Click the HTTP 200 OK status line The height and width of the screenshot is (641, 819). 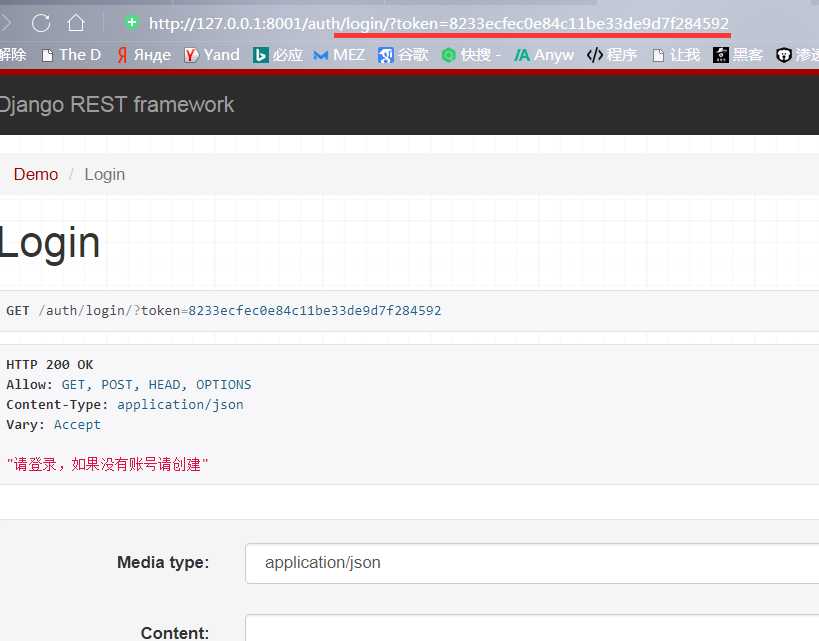click(50, 364)
